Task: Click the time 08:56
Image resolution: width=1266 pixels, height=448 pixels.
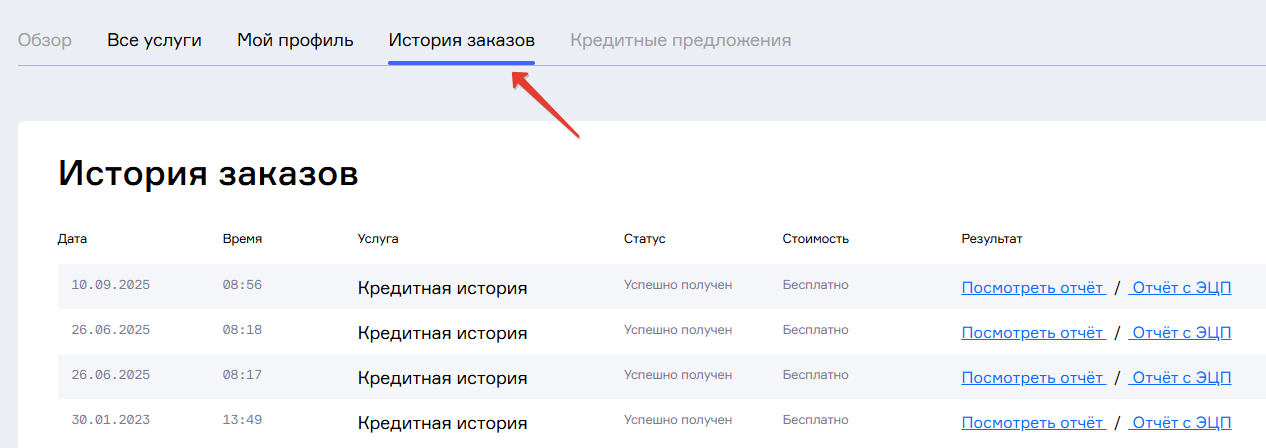Action: (x=242, y=285)
